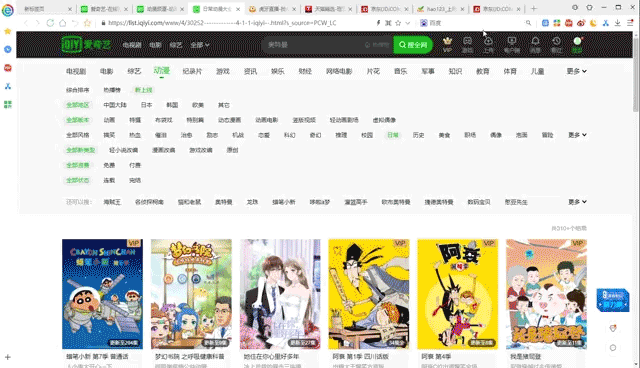This screenshot has height=368, width=640.
Task: Switch to the 天猫精选 browser tab
Action: pos(329,9)
